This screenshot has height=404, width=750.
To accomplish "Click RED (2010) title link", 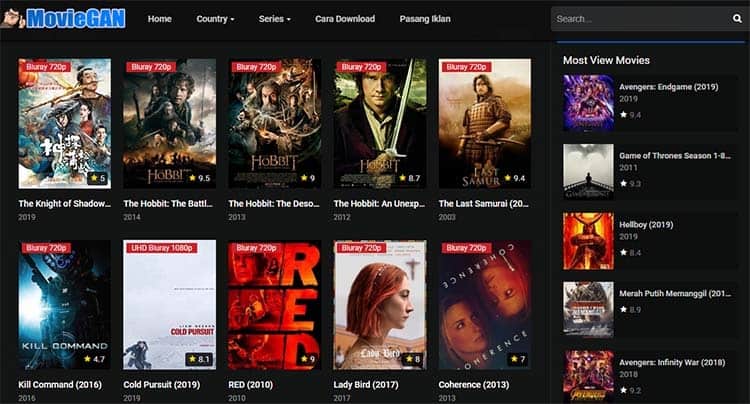I will click(x=251, y=384).
